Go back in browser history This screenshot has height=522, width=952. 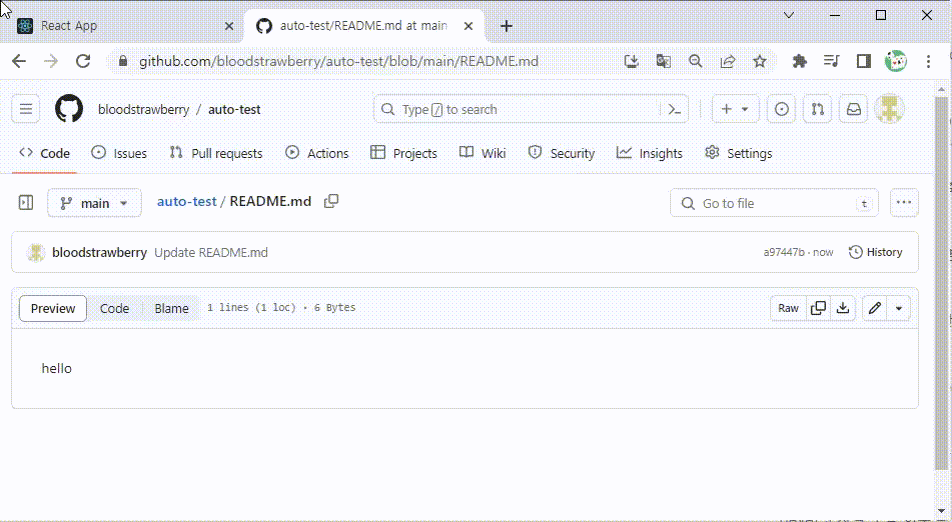(x=19, y=61)
